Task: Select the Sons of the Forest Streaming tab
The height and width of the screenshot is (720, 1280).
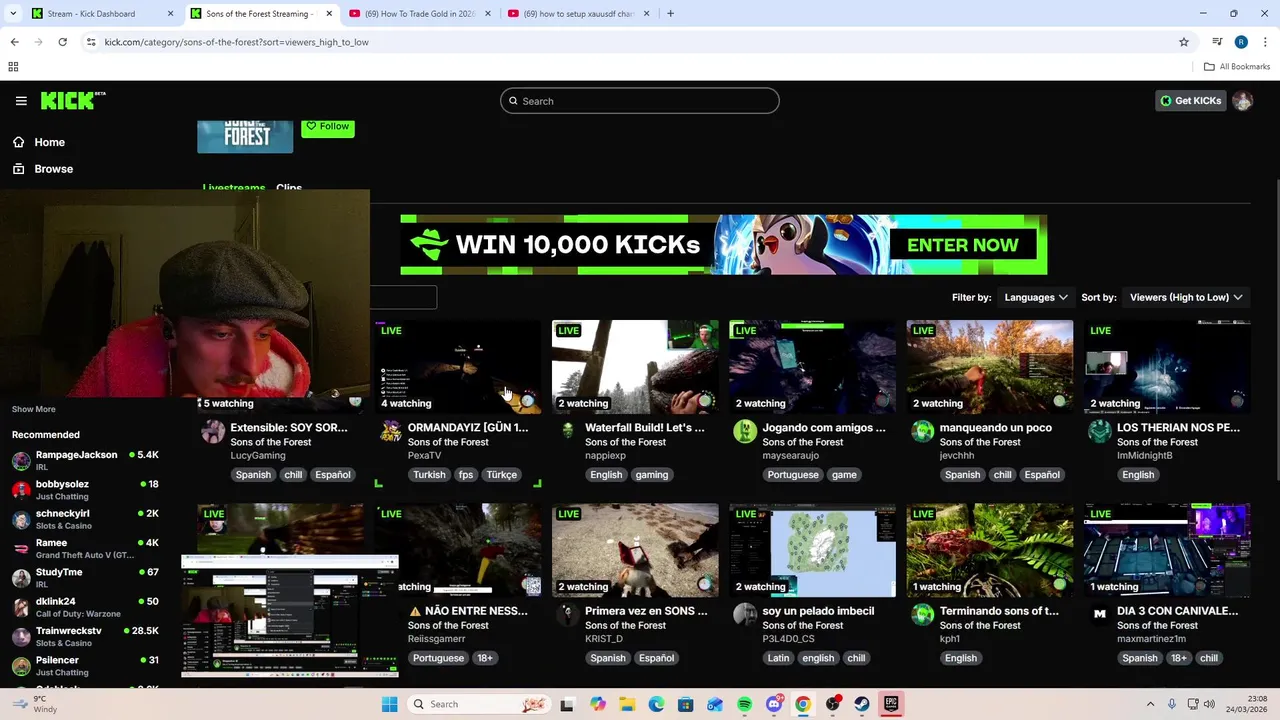Action: 261,14
